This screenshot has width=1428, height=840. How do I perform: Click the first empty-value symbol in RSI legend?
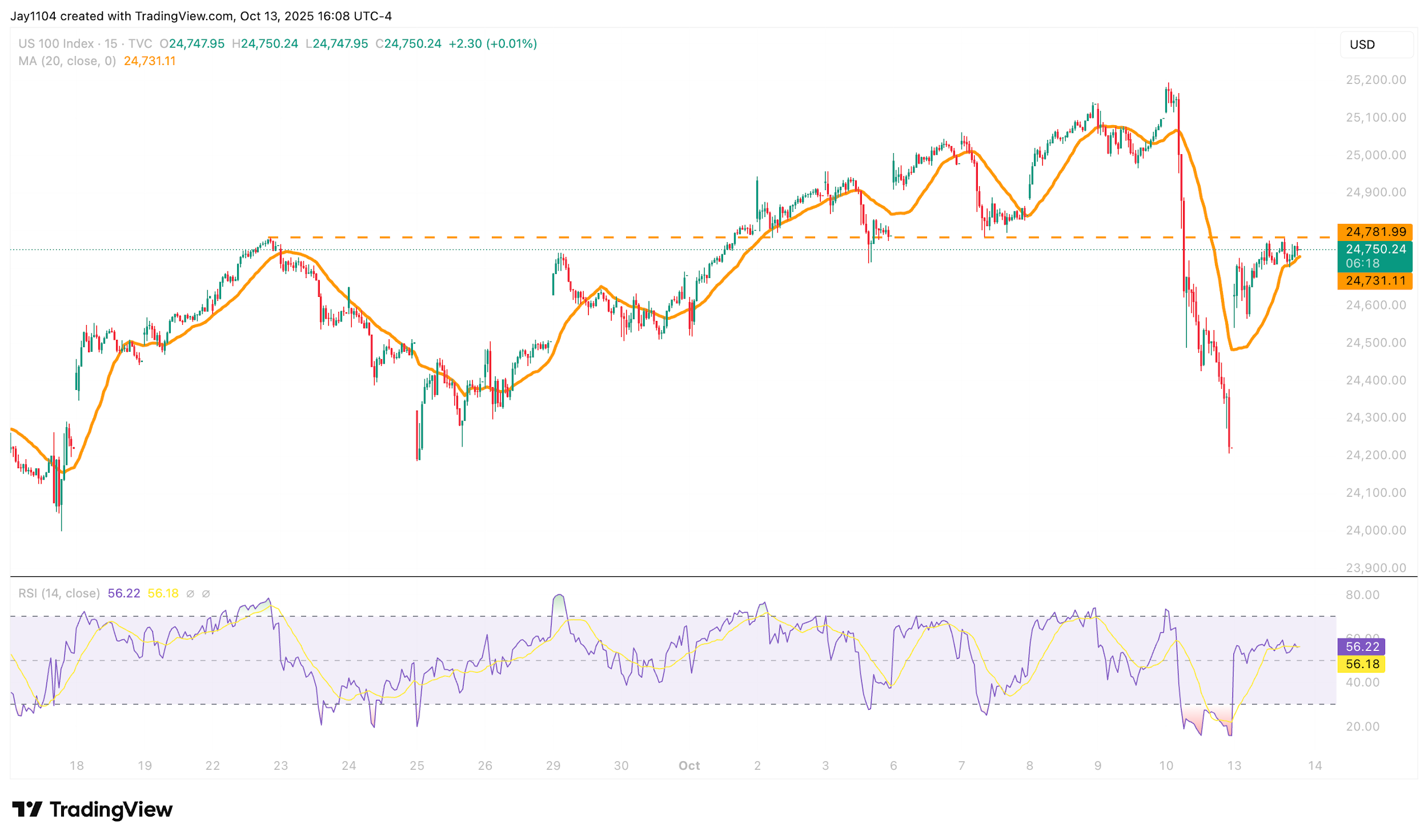(190, 594)
